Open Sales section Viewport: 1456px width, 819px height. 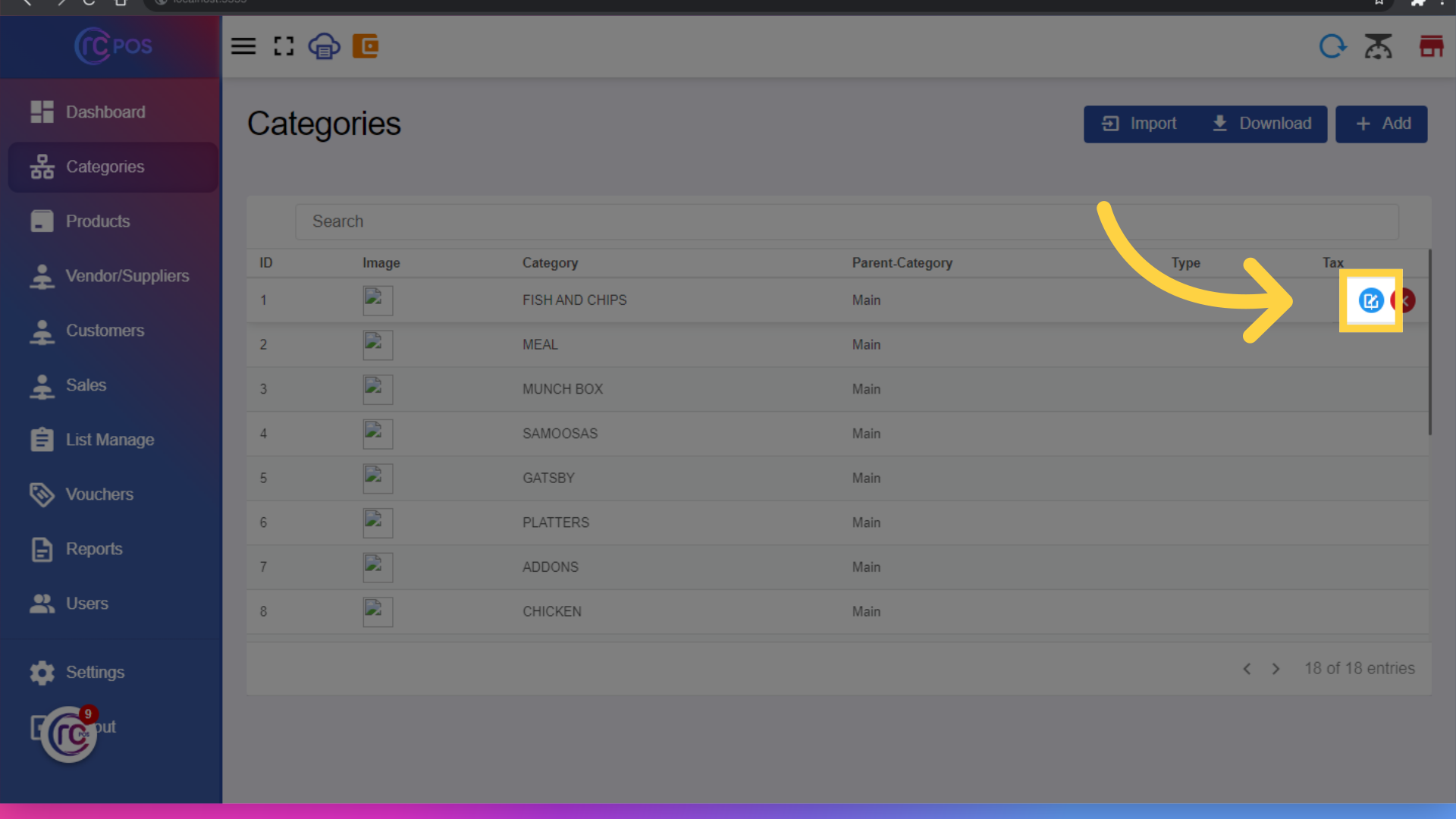pos(113,385)
